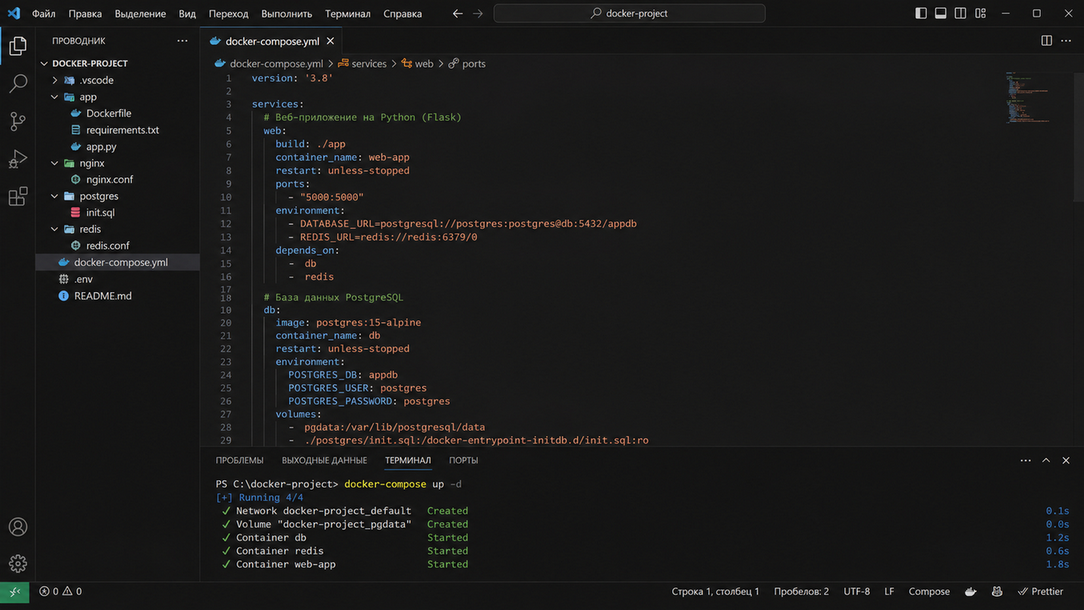Open editor more actions ellipsis
The height and width of the screenshot is (610, 1084).
[1066, 41]
